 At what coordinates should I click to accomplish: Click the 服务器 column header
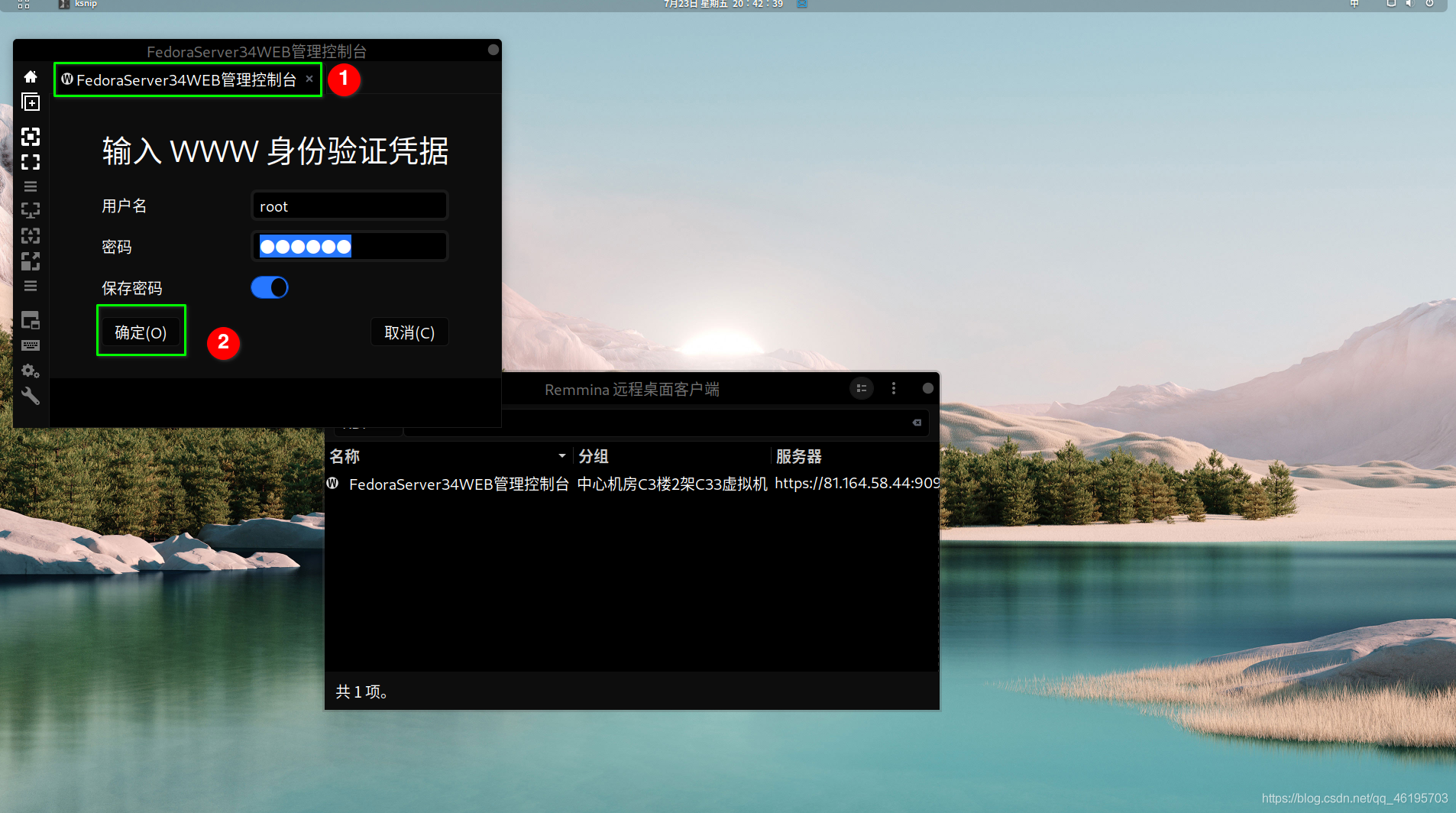tap(799, 456)
